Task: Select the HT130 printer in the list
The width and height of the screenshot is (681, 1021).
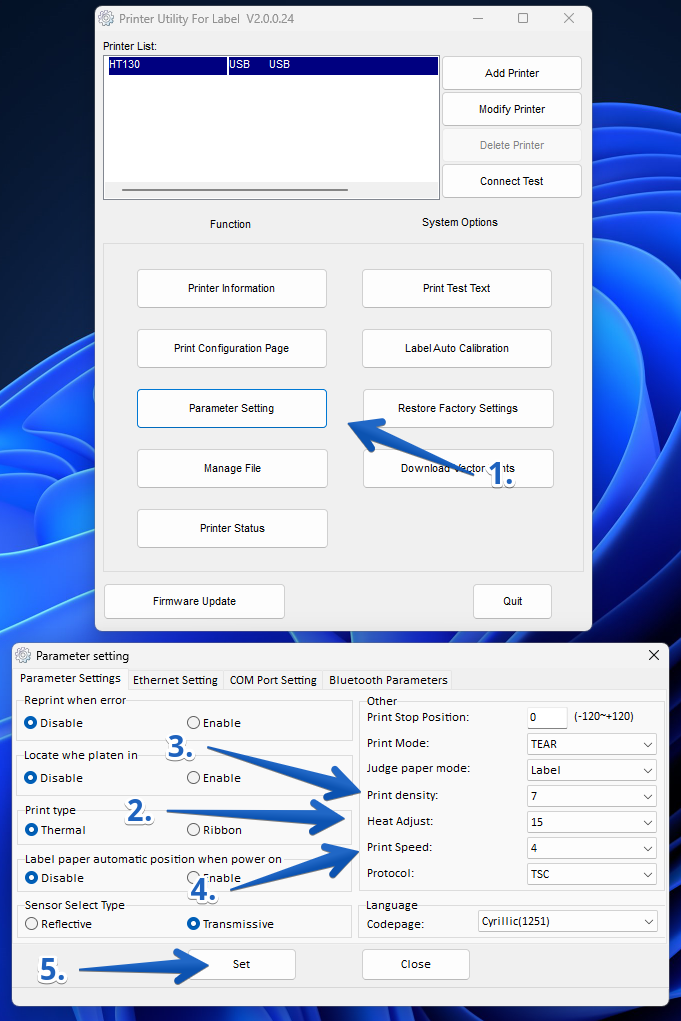Action: (167, 65)
